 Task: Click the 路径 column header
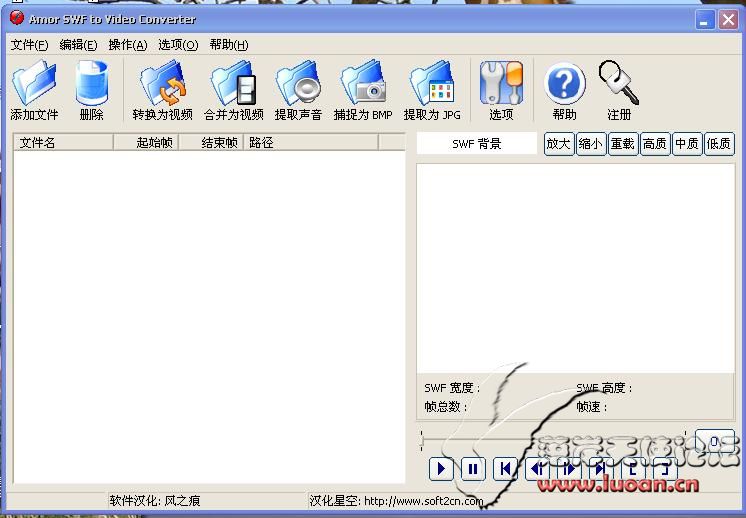point(311,143)
